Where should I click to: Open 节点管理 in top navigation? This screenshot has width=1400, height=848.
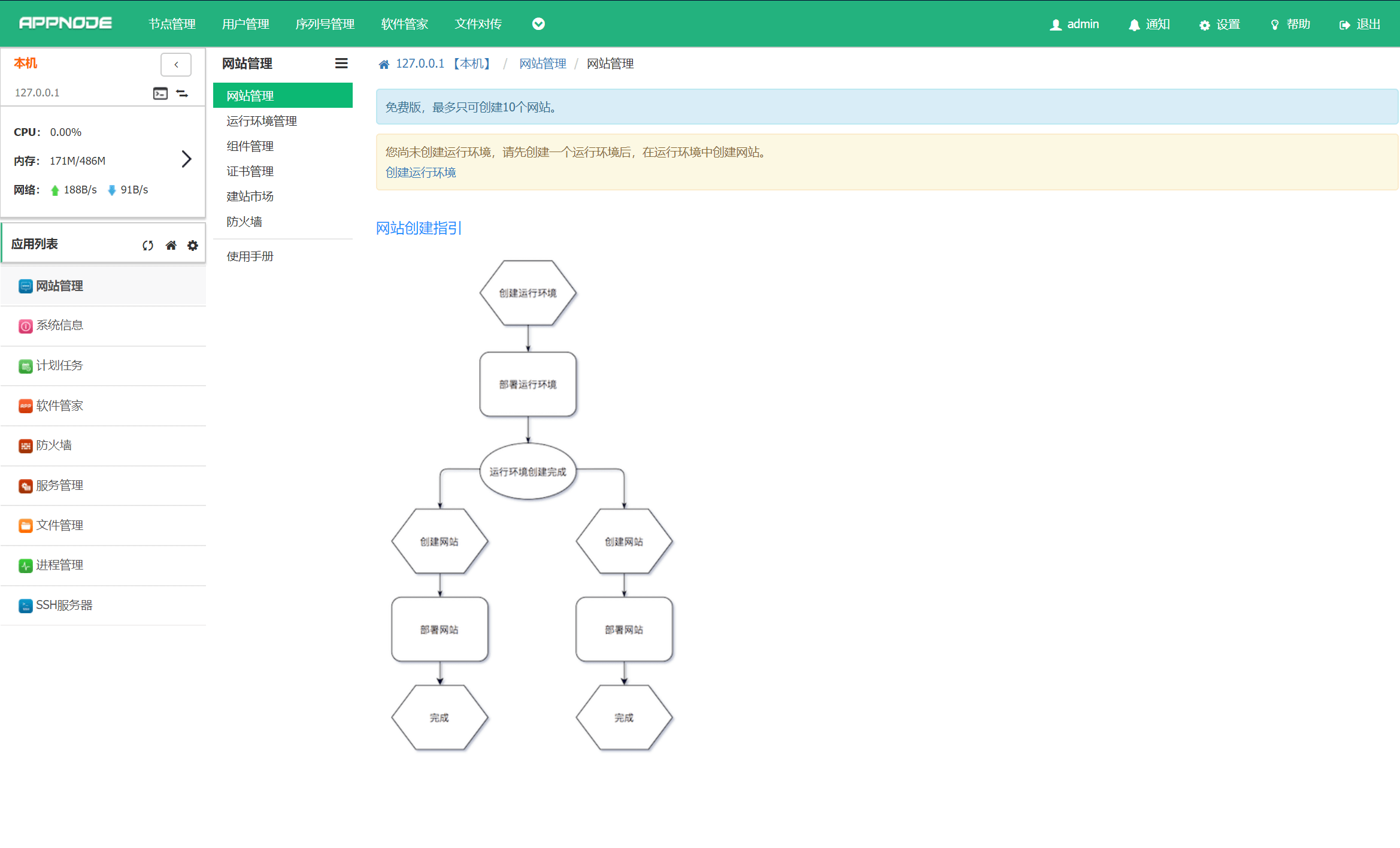[172, 24]
